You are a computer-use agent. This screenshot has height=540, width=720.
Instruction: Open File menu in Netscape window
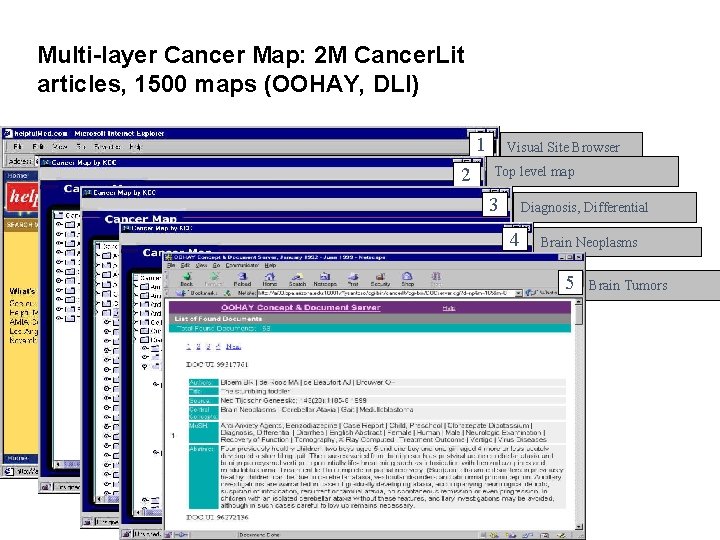coord(171,265)
